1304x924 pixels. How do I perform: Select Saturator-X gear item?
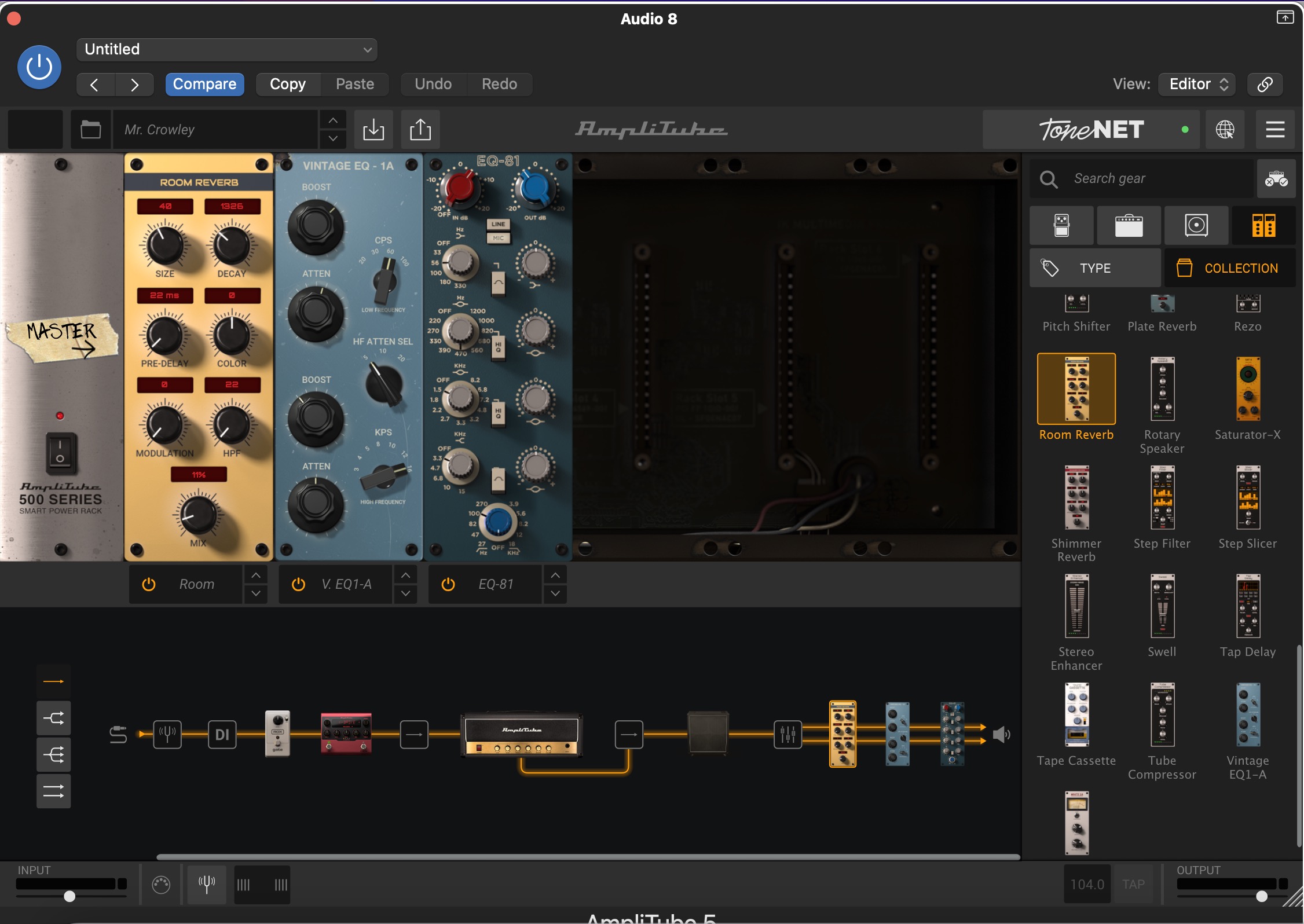(1248, 398)
